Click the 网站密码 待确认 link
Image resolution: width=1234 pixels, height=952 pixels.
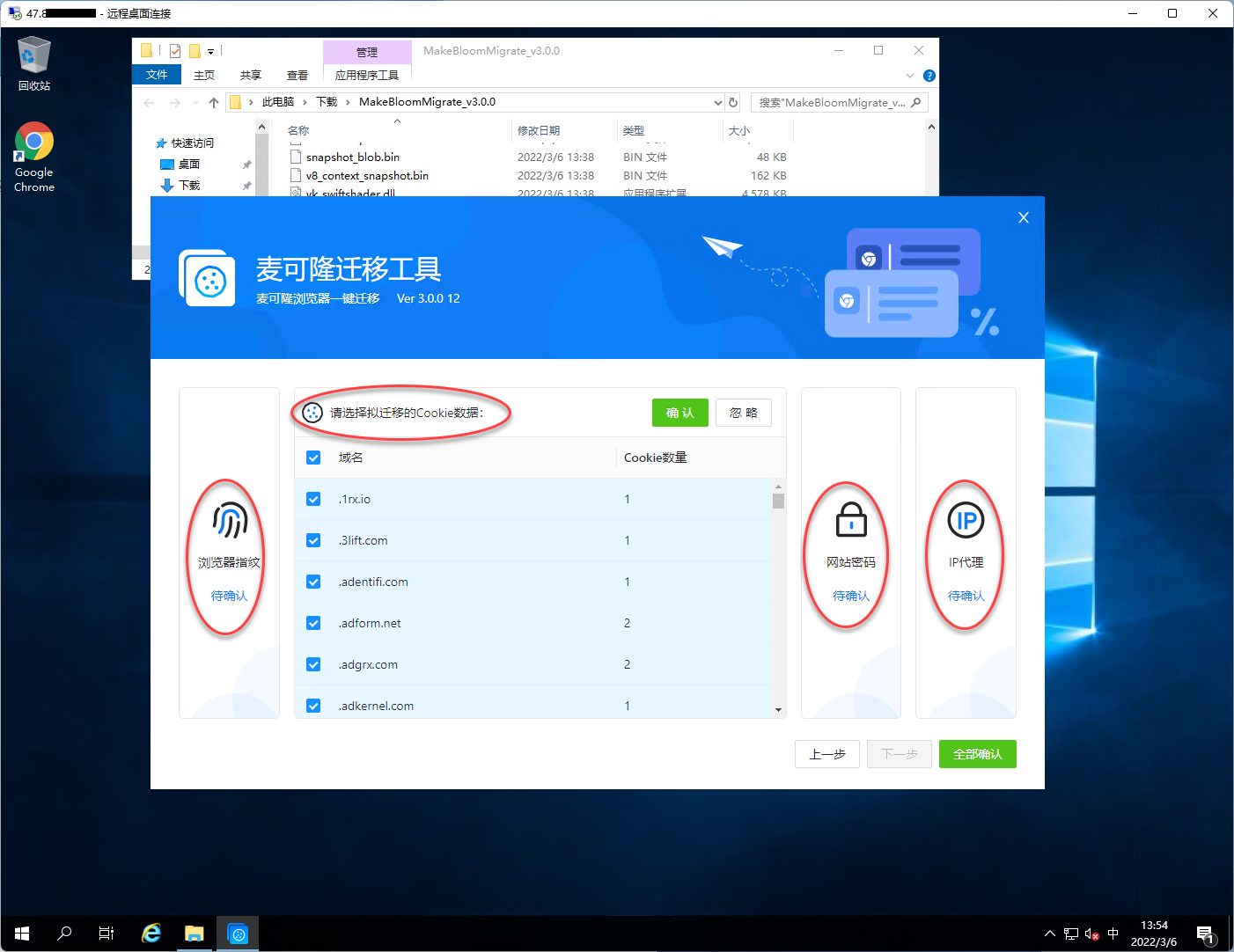click(x=851, y=596)
